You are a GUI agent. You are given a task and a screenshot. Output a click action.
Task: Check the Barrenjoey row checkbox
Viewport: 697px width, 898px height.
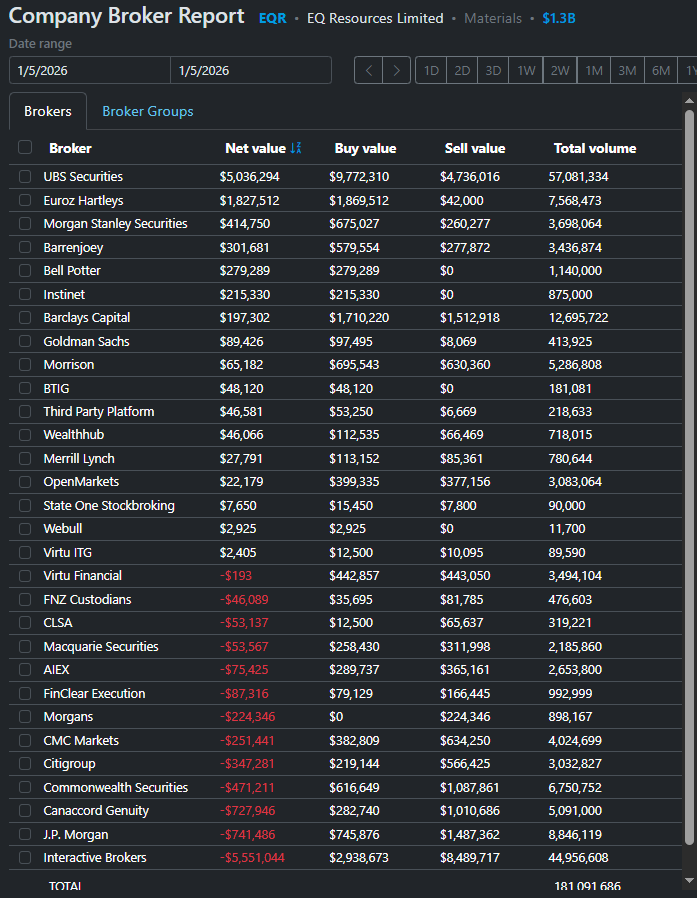(x=25, y=247)
